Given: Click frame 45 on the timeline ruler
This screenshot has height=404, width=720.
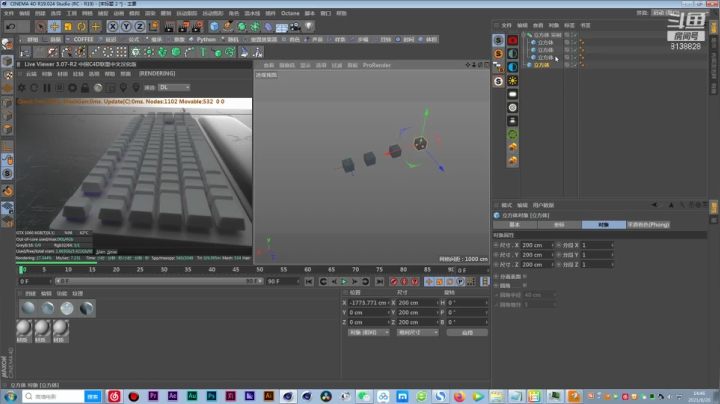Looking at the screenshot, I should pyautogui.click(x=236, y=270).
